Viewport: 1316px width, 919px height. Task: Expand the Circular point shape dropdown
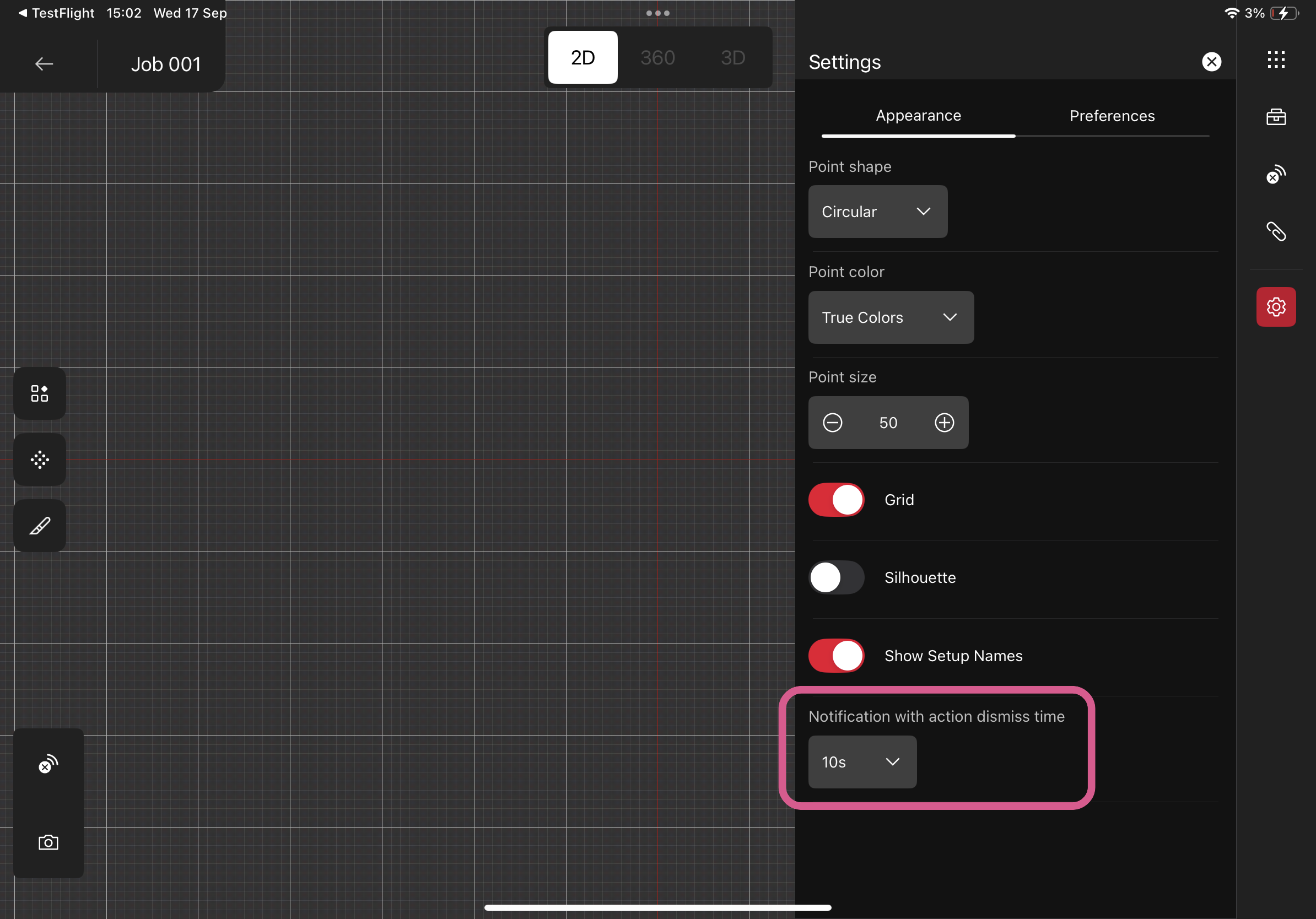877,212
